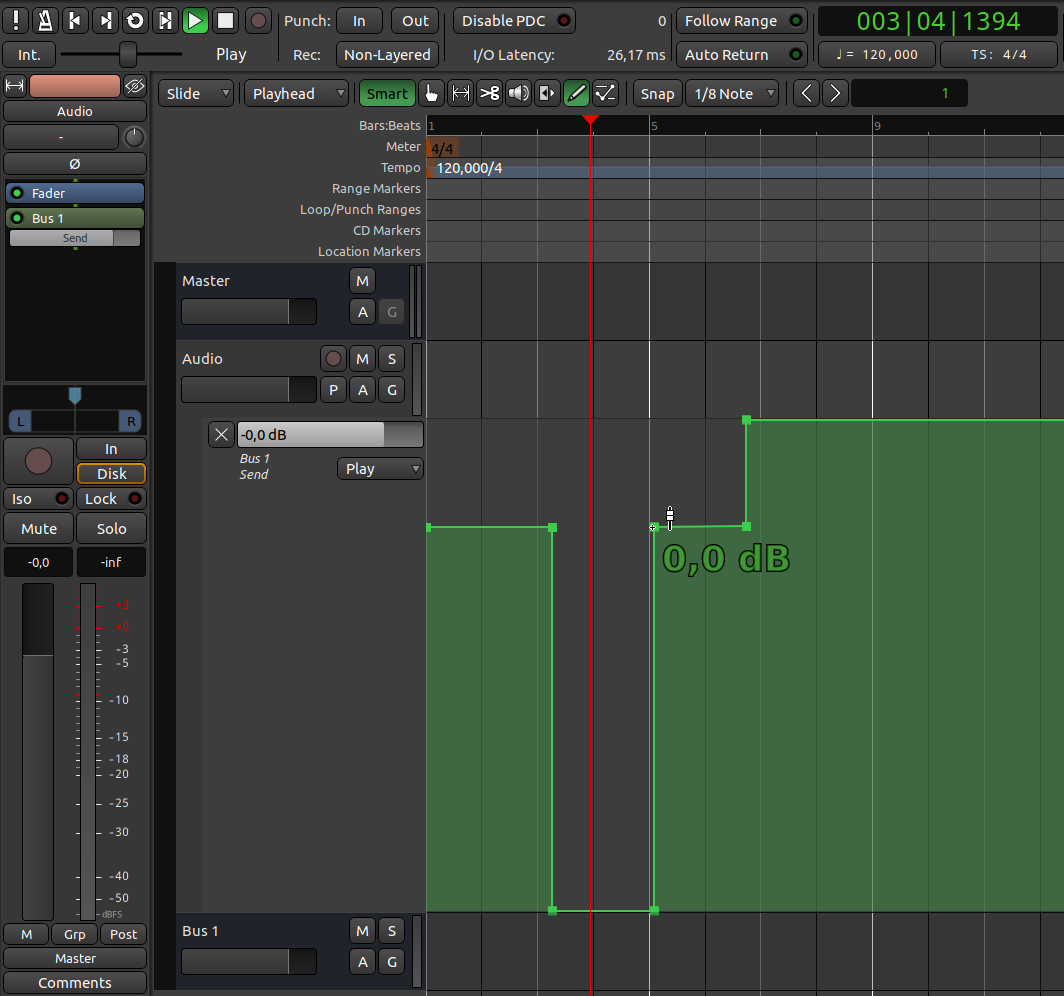Activate the Draw pencil tool
This screenshot has width=1064, height=996.
(576, 93)
